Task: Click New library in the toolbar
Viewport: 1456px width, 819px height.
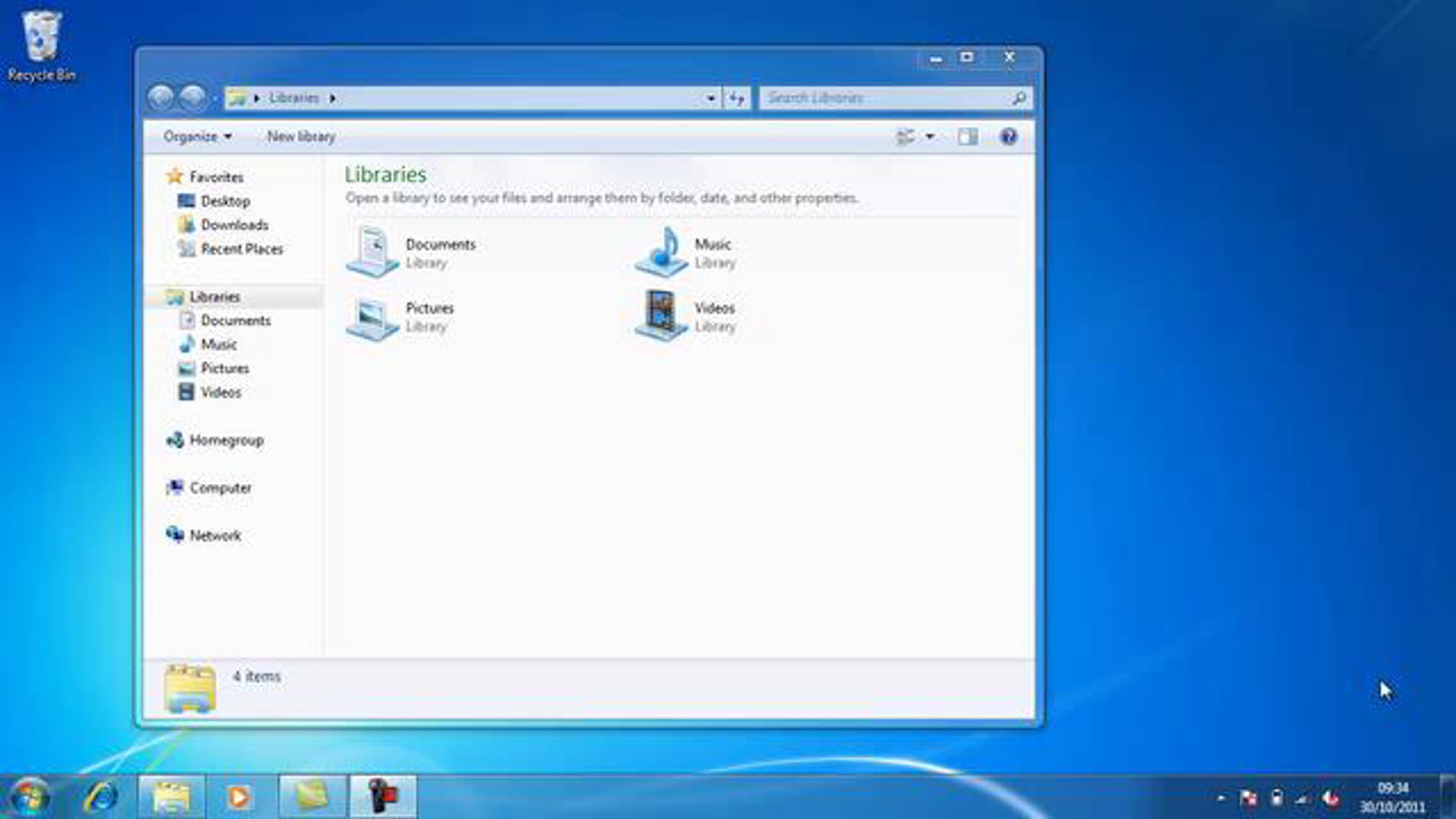Action: point(301,136)
